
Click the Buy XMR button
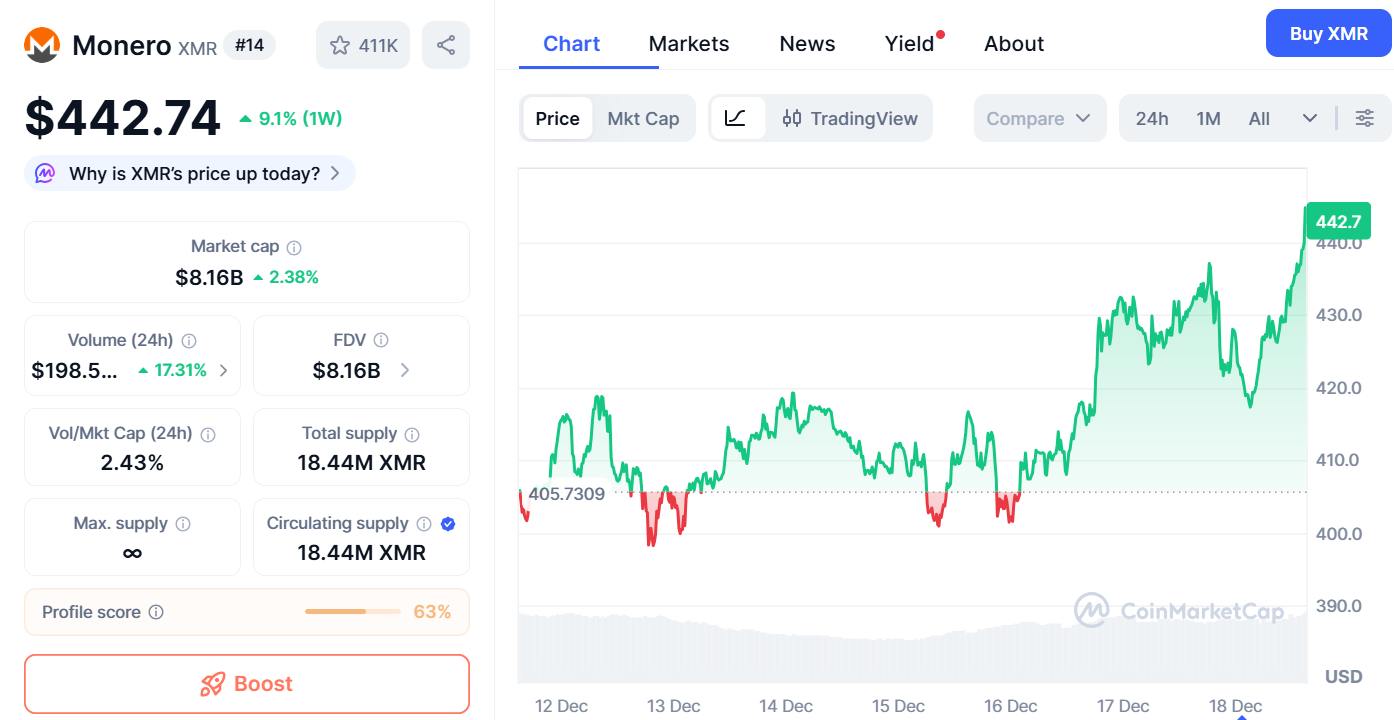[x=1328, y=33]
